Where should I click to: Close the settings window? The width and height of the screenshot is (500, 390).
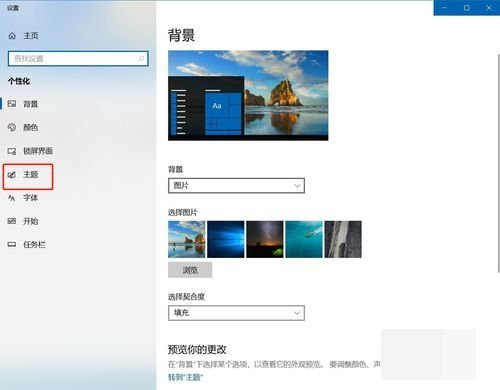point(489,8)
